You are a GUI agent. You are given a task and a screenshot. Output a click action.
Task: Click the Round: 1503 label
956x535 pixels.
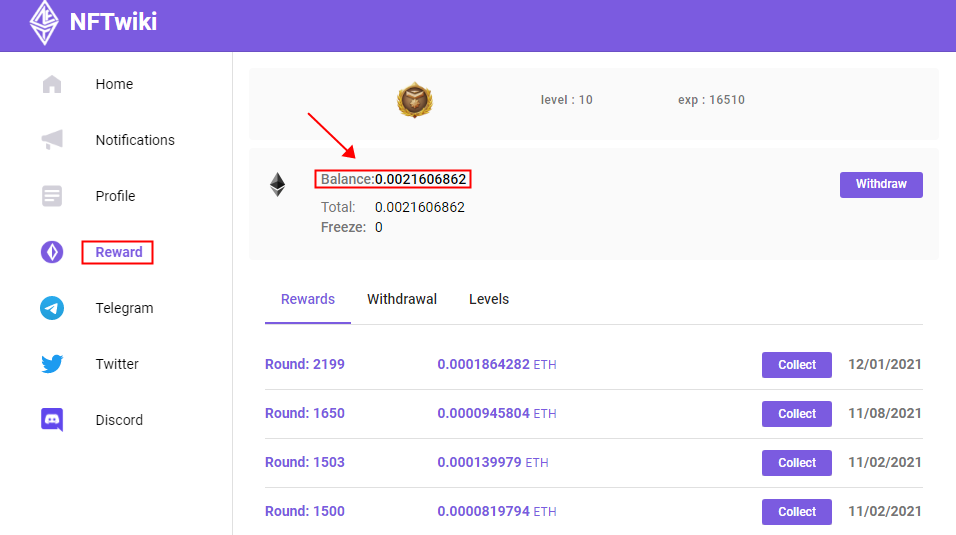pos(305,462)
